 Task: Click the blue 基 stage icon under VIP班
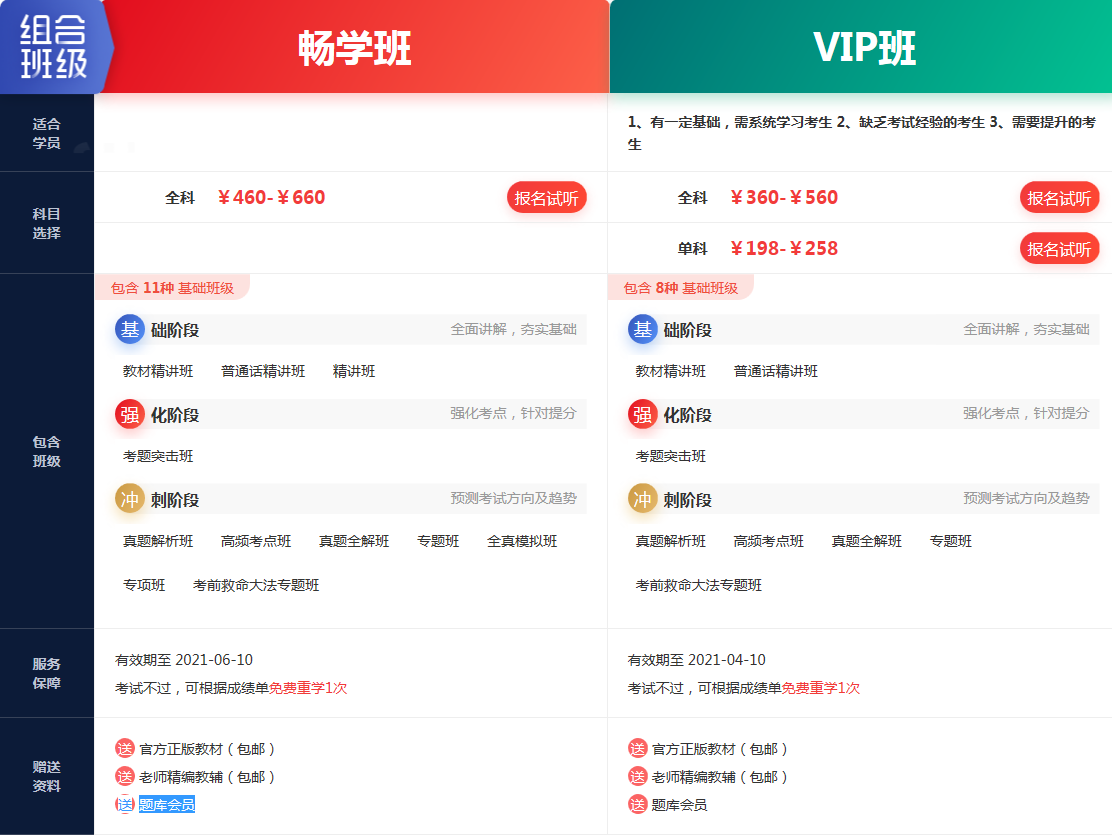pyautogui.click(x=643, y=329)
